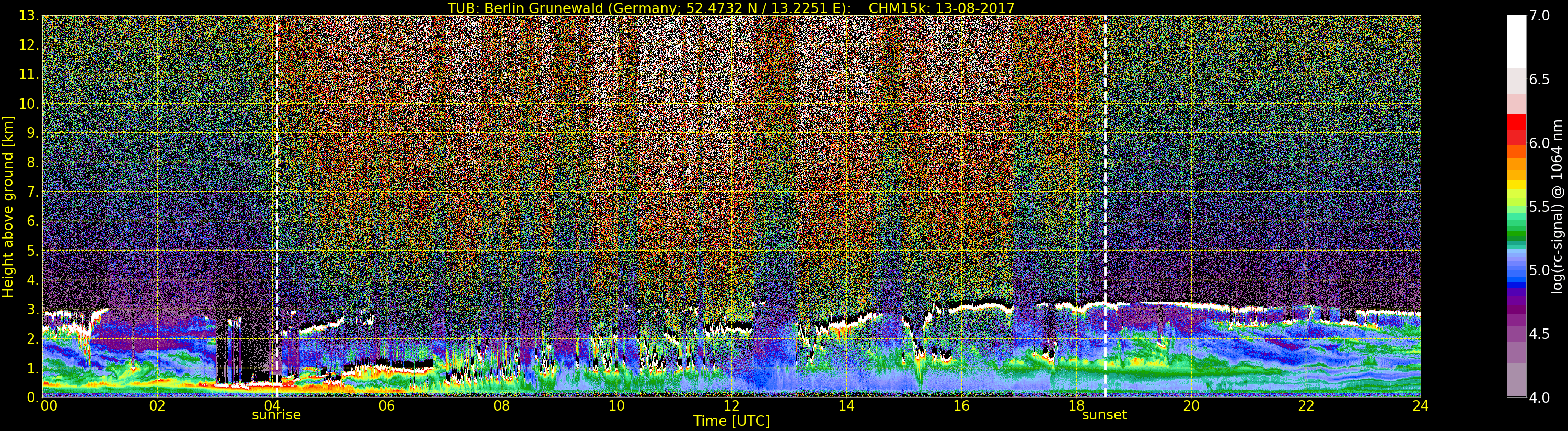
Task: Click the "7." height axis tick label
Action: (33, 192)
